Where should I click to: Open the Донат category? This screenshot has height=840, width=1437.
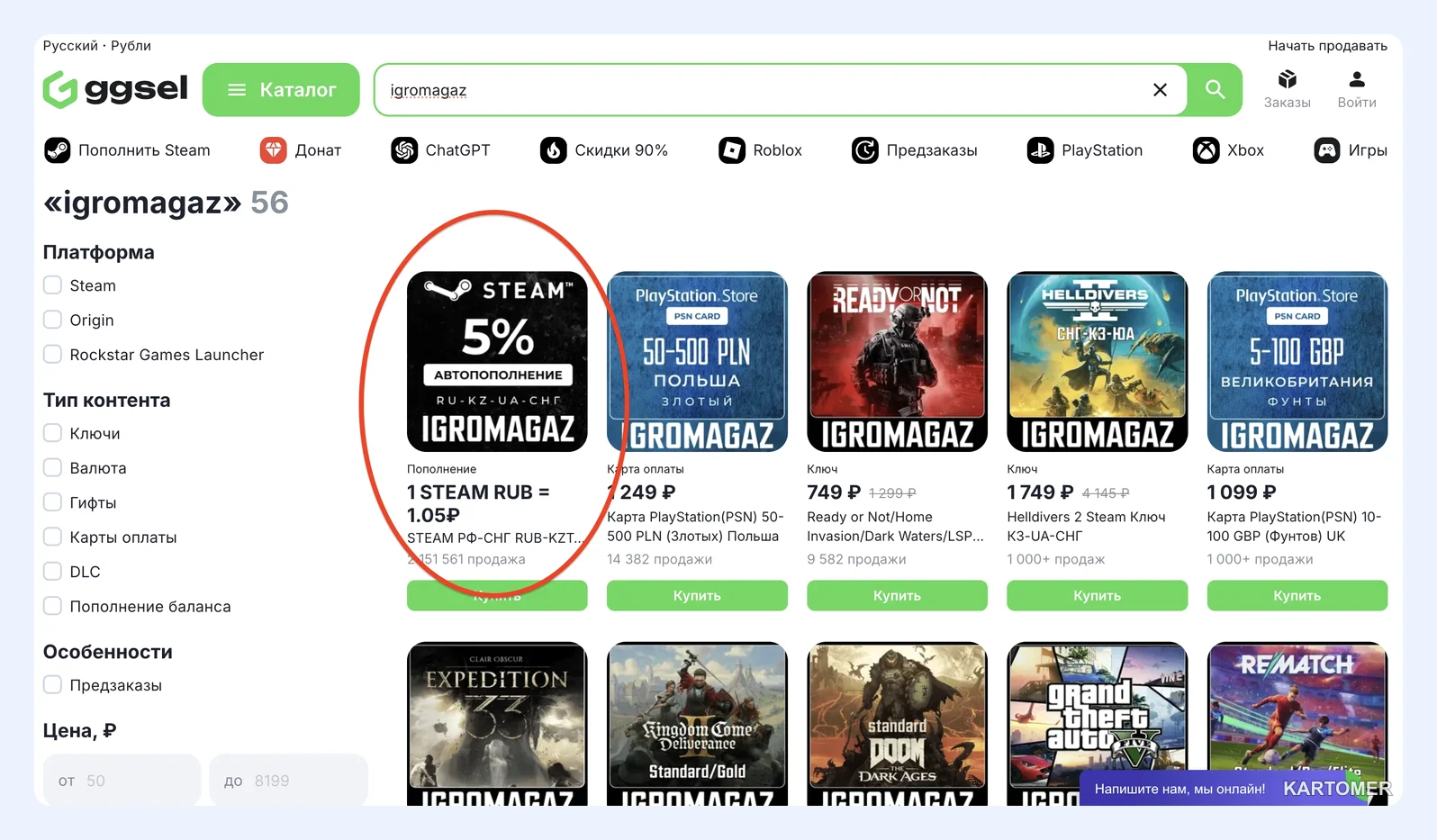301,150
